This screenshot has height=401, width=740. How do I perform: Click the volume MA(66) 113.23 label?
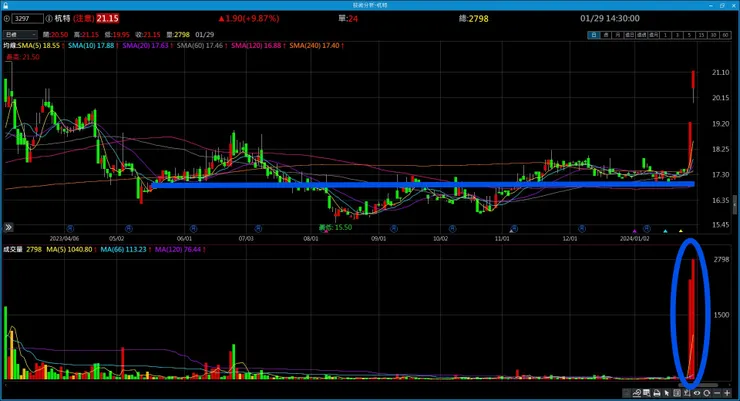click(123, 250)
